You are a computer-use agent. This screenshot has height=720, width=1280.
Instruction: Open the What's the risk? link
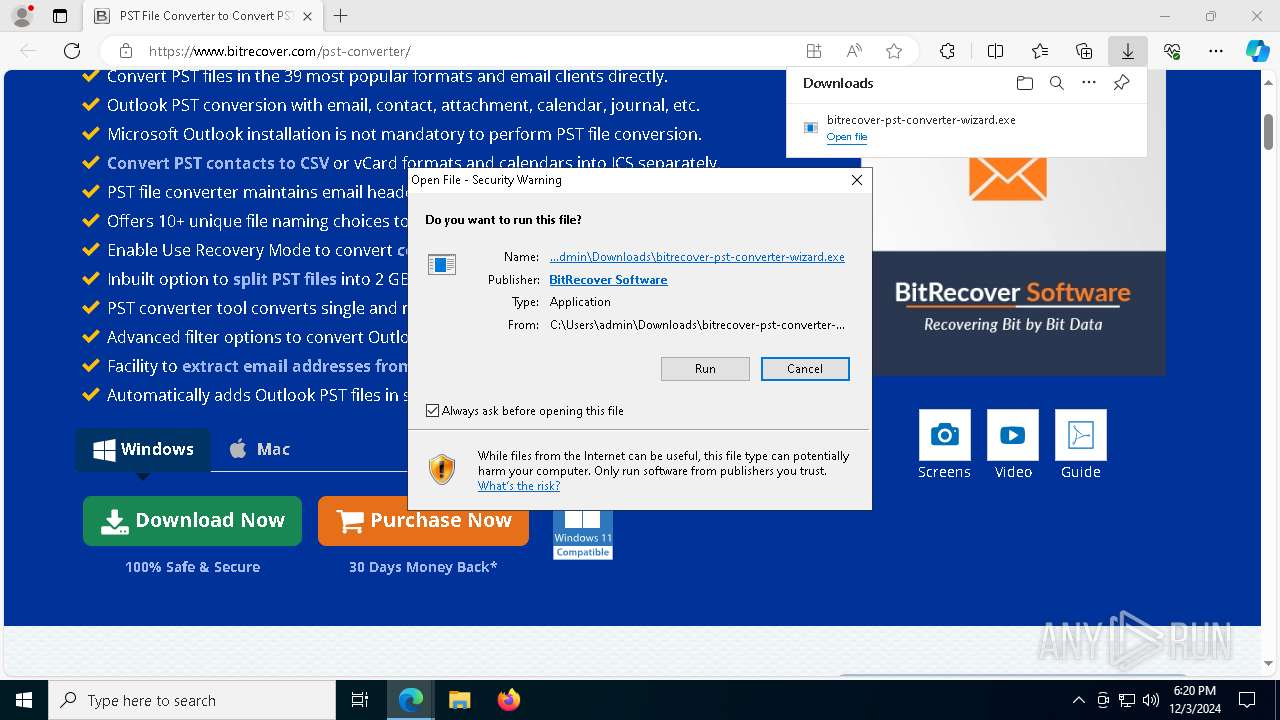[x=519, y=486]
